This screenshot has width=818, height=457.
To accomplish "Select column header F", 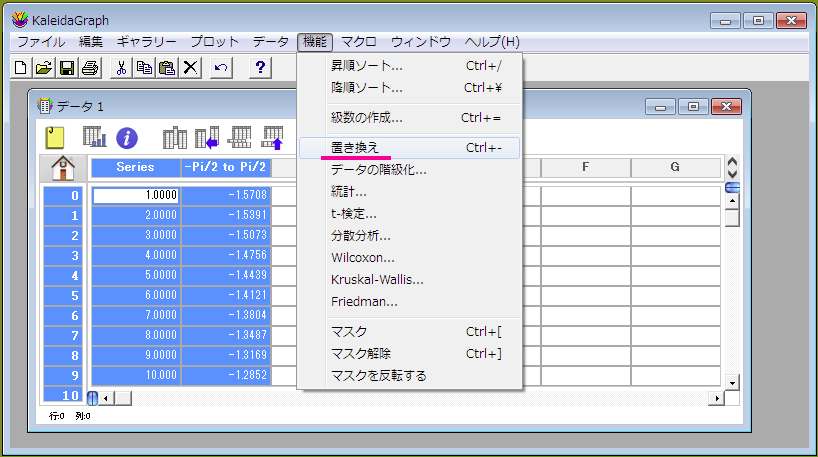I will click(585, 167).
